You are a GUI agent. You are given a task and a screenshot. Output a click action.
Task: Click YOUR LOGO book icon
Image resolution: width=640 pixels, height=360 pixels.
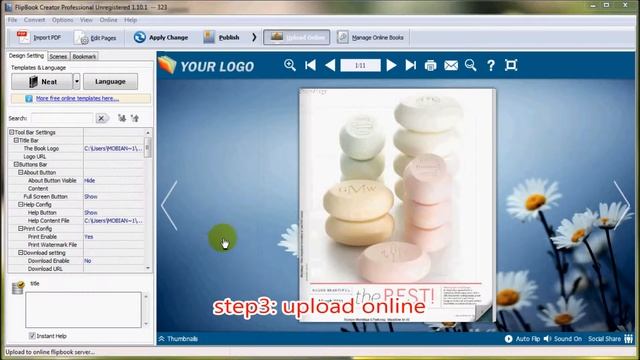(167, 65)
